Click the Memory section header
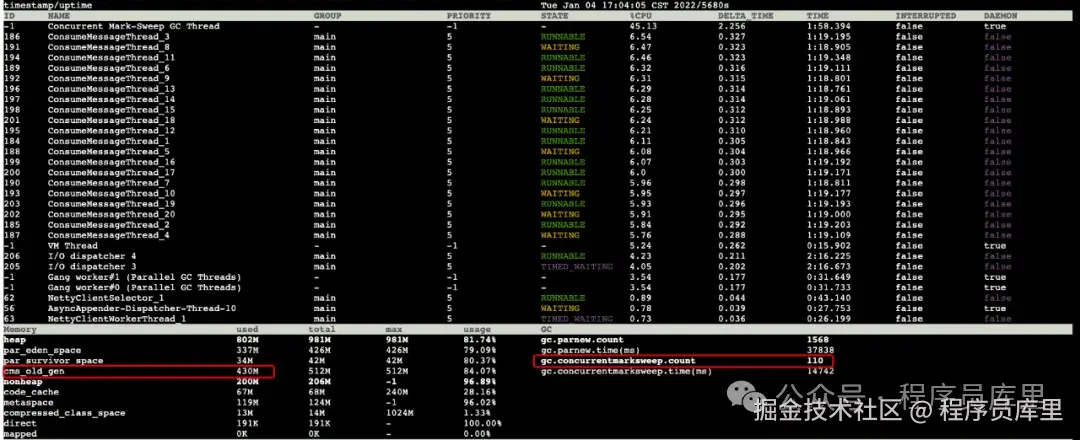This screenshot has width=1080, height=440. pyautogui.click(x=20, y=329)
